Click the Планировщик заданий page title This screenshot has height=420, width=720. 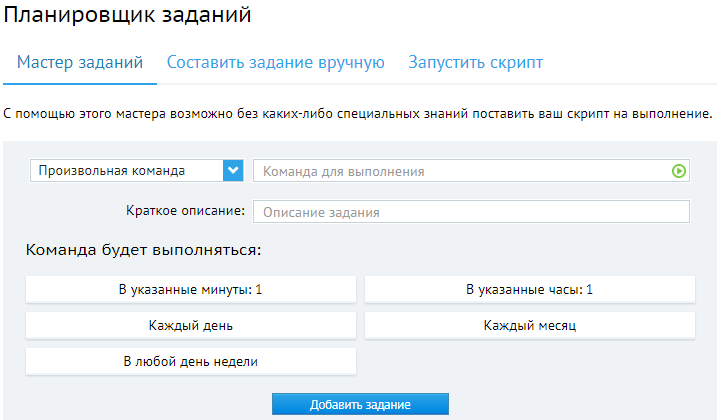[127, 14]
